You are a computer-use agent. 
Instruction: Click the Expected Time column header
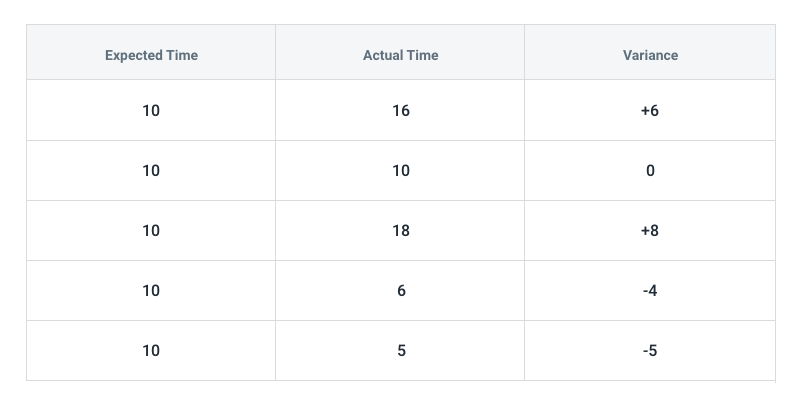151,52
